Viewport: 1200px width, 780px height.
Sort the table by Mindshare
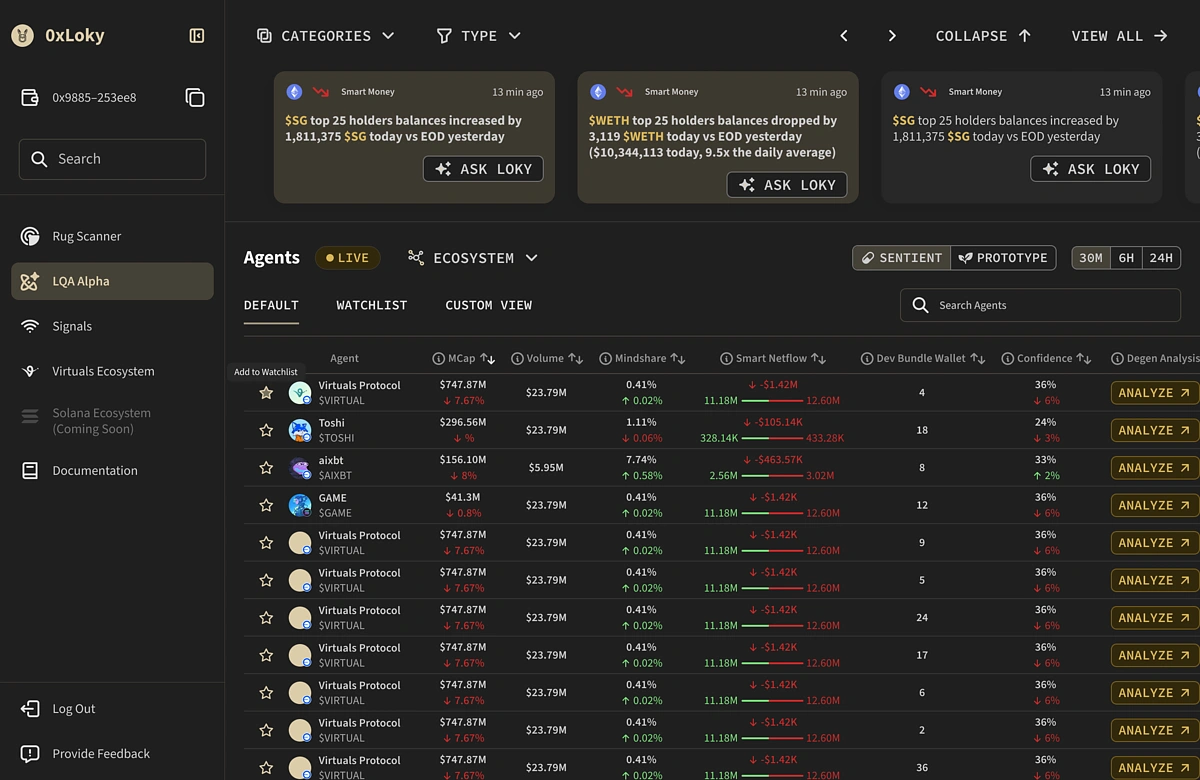tap(677, 358)
